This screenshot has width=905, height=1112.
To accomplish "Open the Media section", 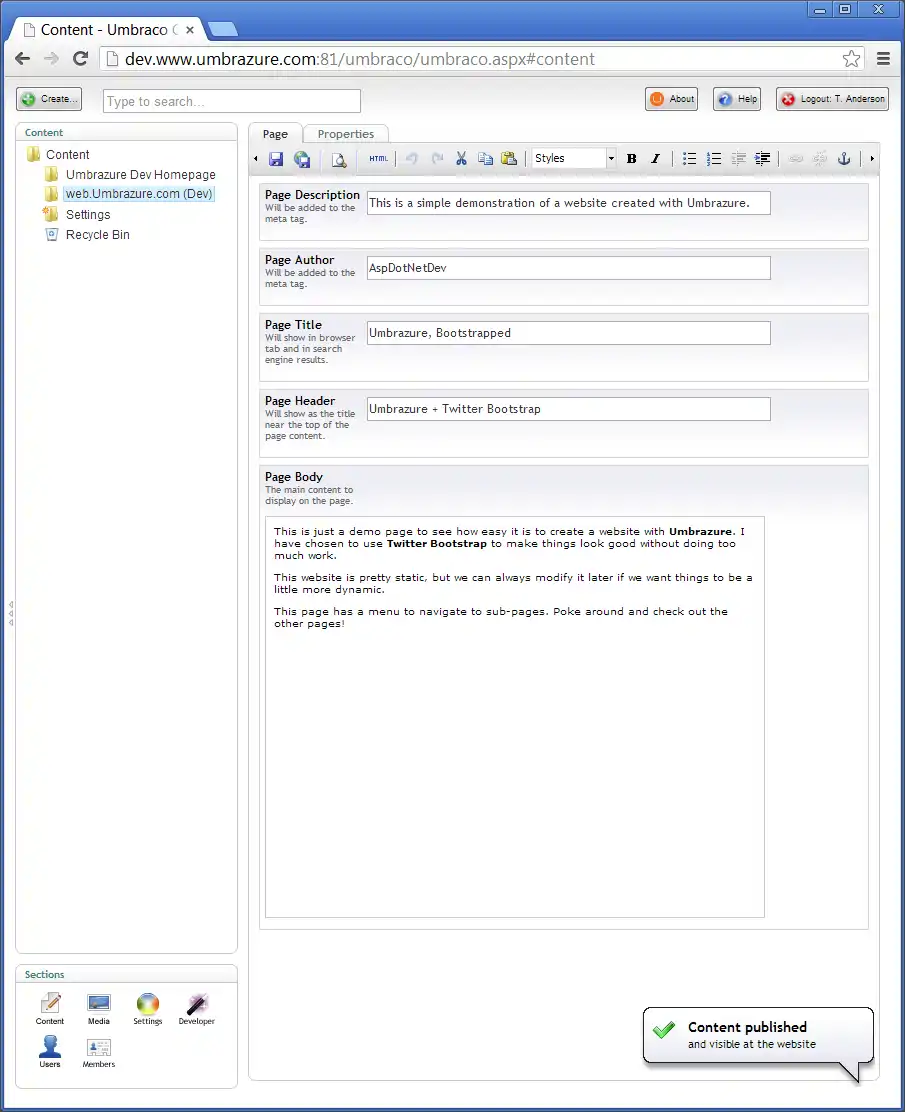I will tap(99, 1008).
